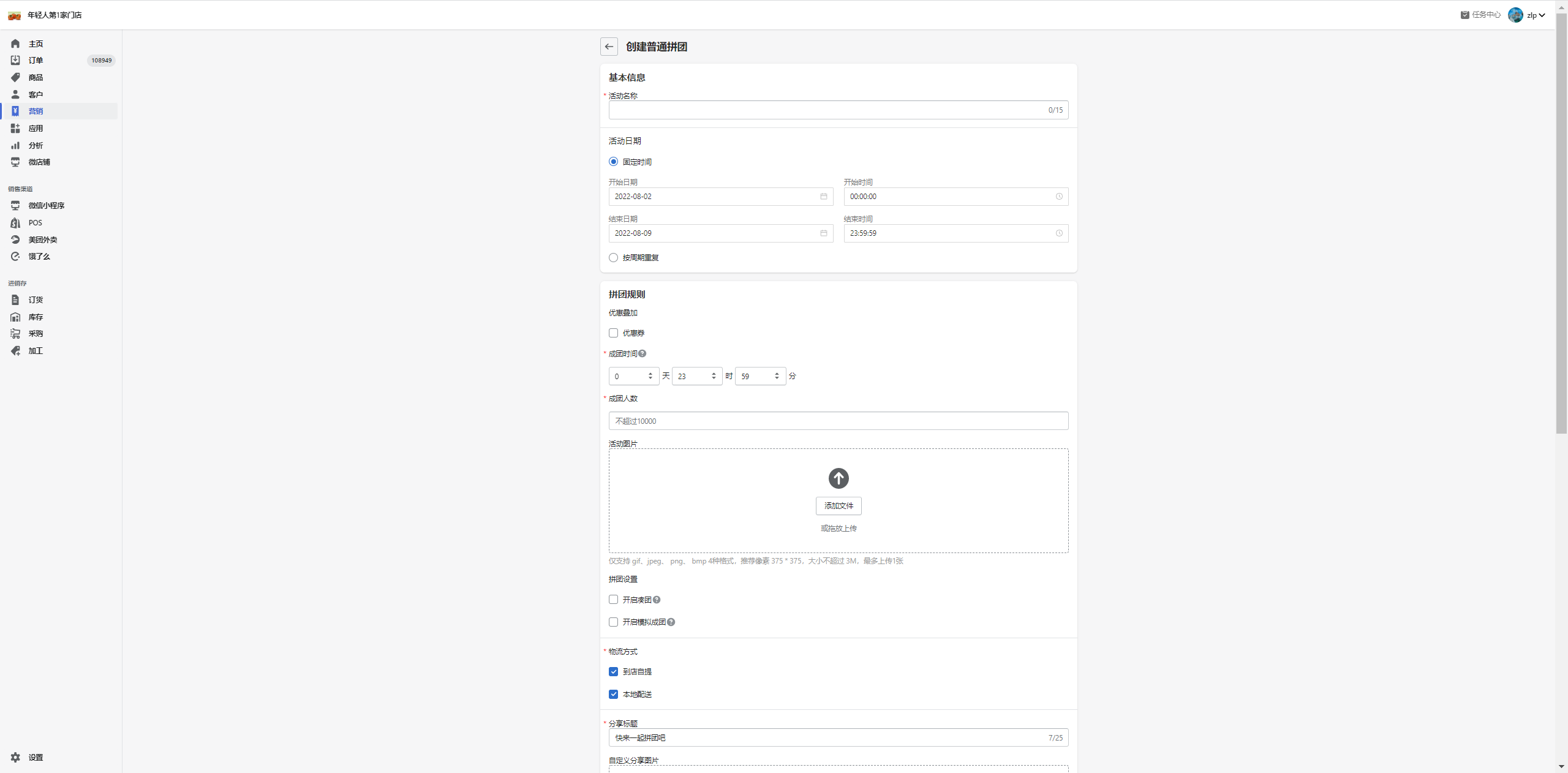Open 任务中心 icon in top bar
1568x773 pixels.
[1464, 15]
